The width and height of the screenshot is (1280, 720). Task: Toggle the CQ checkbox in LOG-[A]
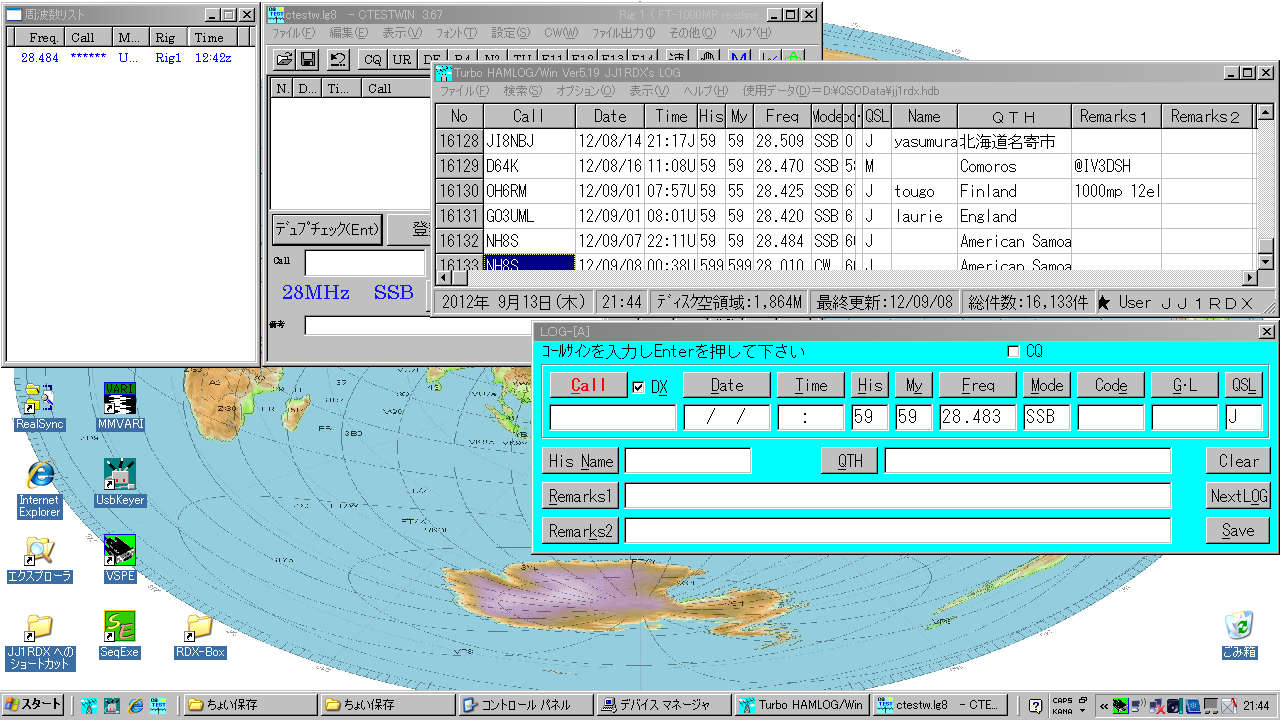pos(1014,352)
